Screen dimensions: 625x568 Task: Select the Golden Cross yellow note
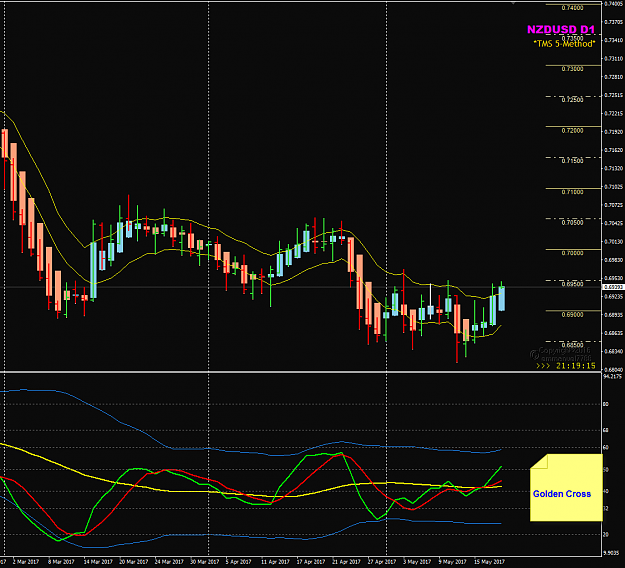(x=566, y=487)
